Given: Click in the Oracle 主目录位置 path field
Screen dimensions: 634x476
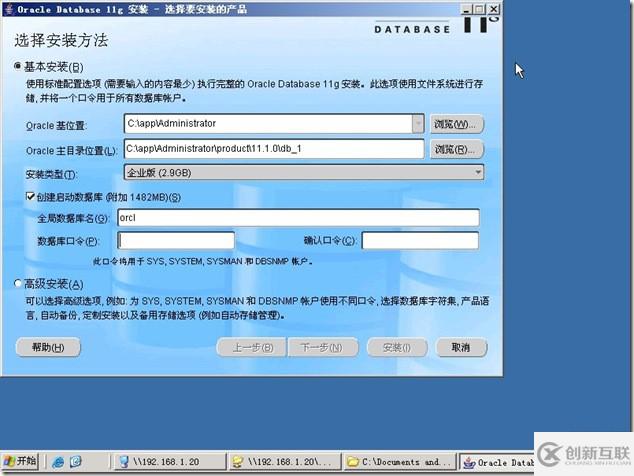Looking at the screenshot, I should [274, 149].
